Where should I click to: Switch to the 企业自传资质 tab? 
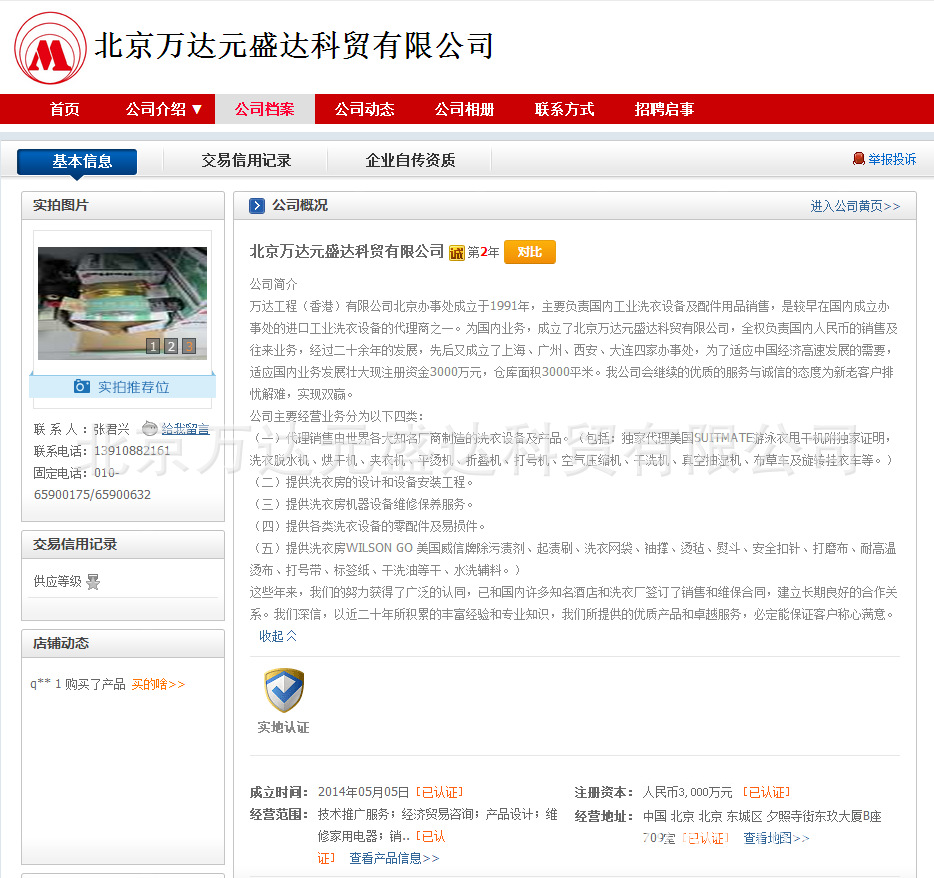pos(410,160)
